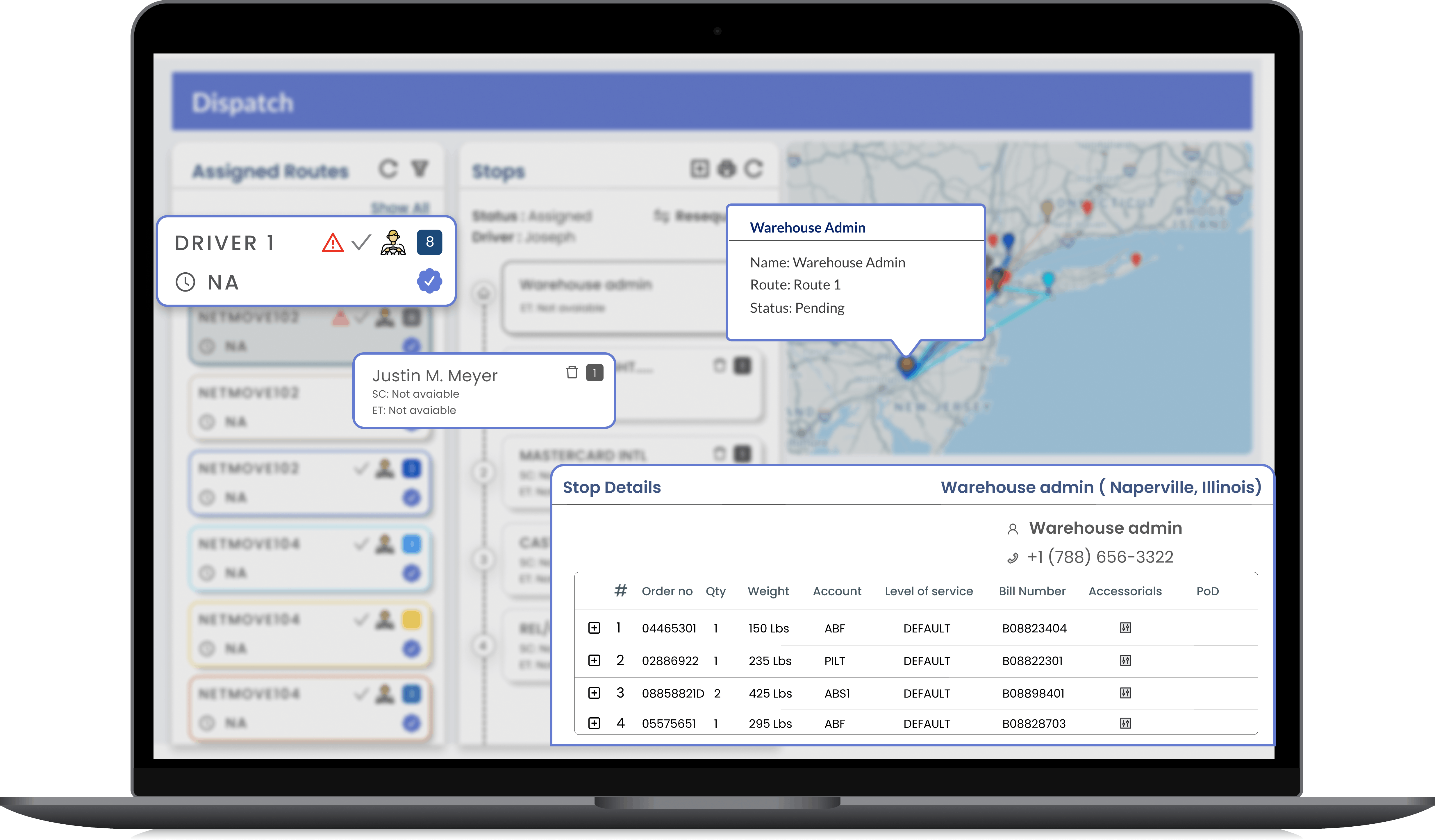Expand order row 05575651
The image size is (1435, 840).
594,723
